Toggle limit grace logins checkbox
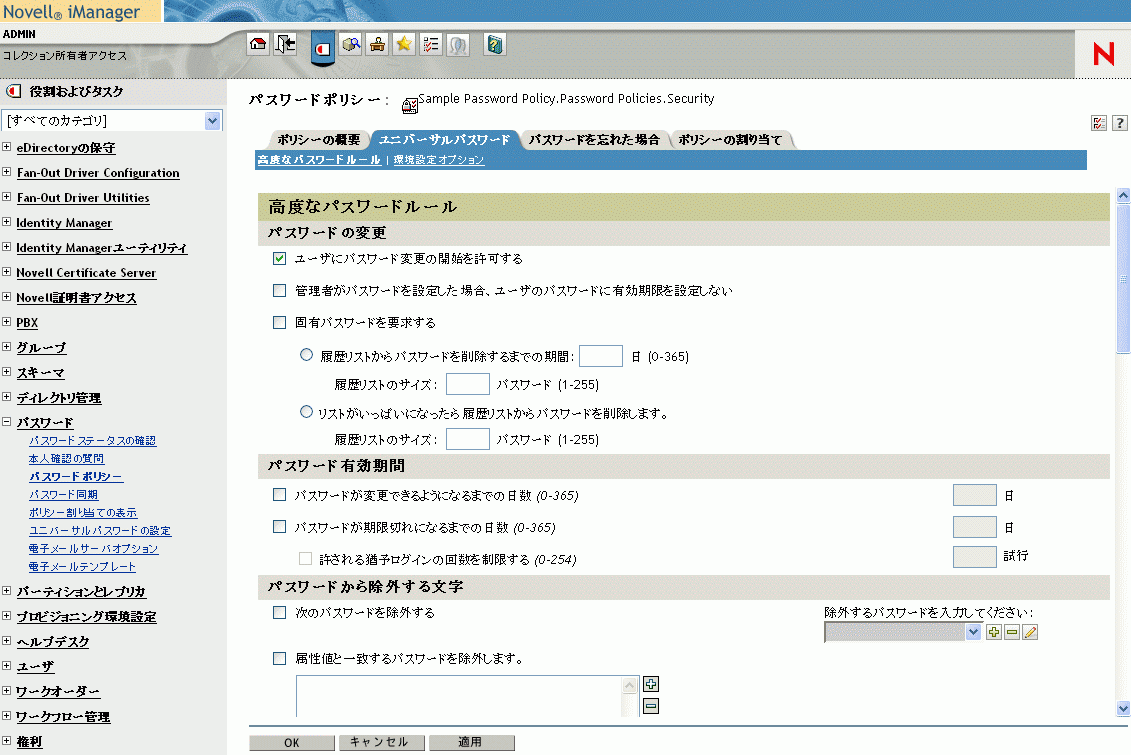 (x=306, y=559)
